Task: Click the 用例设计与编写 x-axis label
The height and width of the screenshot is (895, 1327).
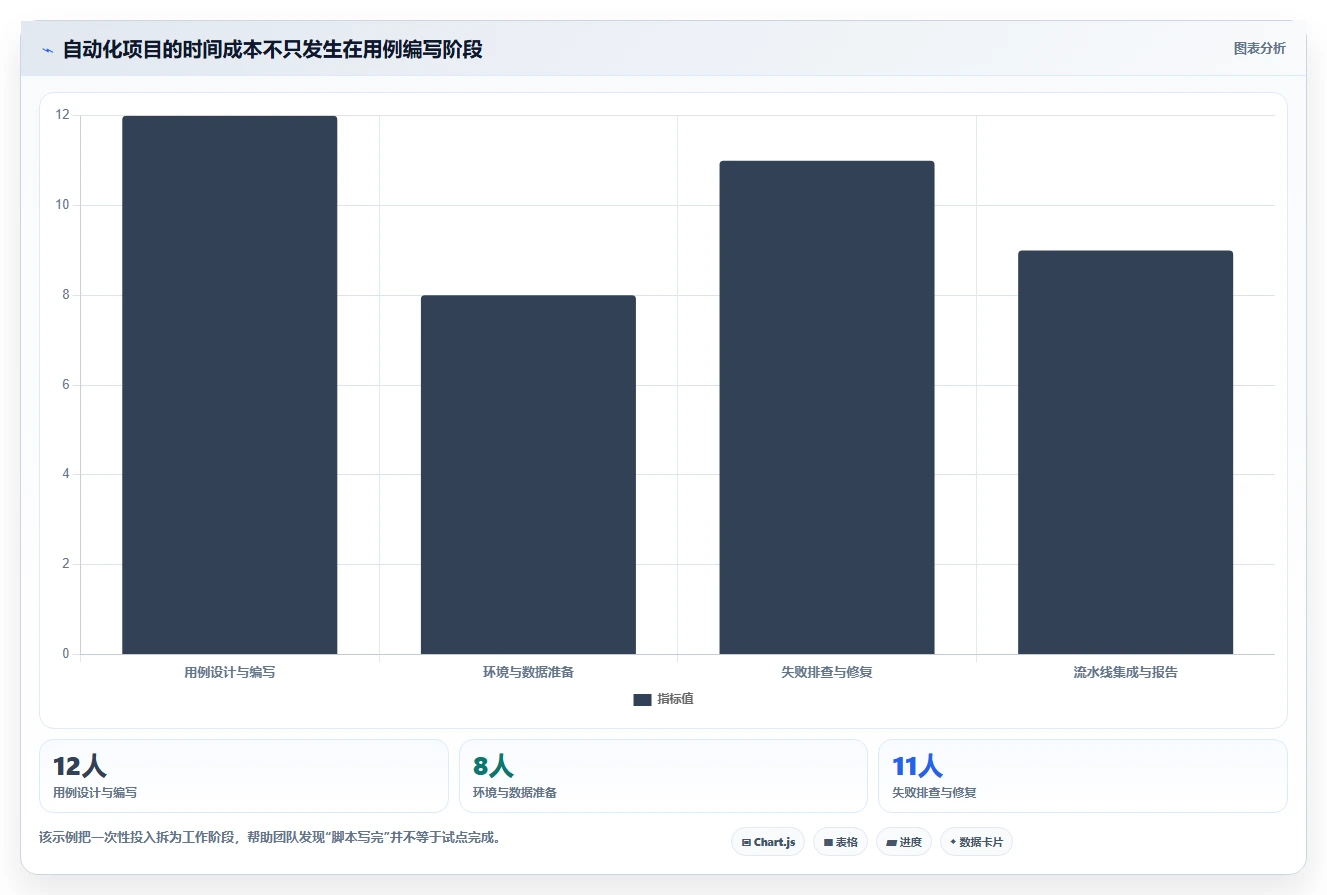Action: pos(230,672)
